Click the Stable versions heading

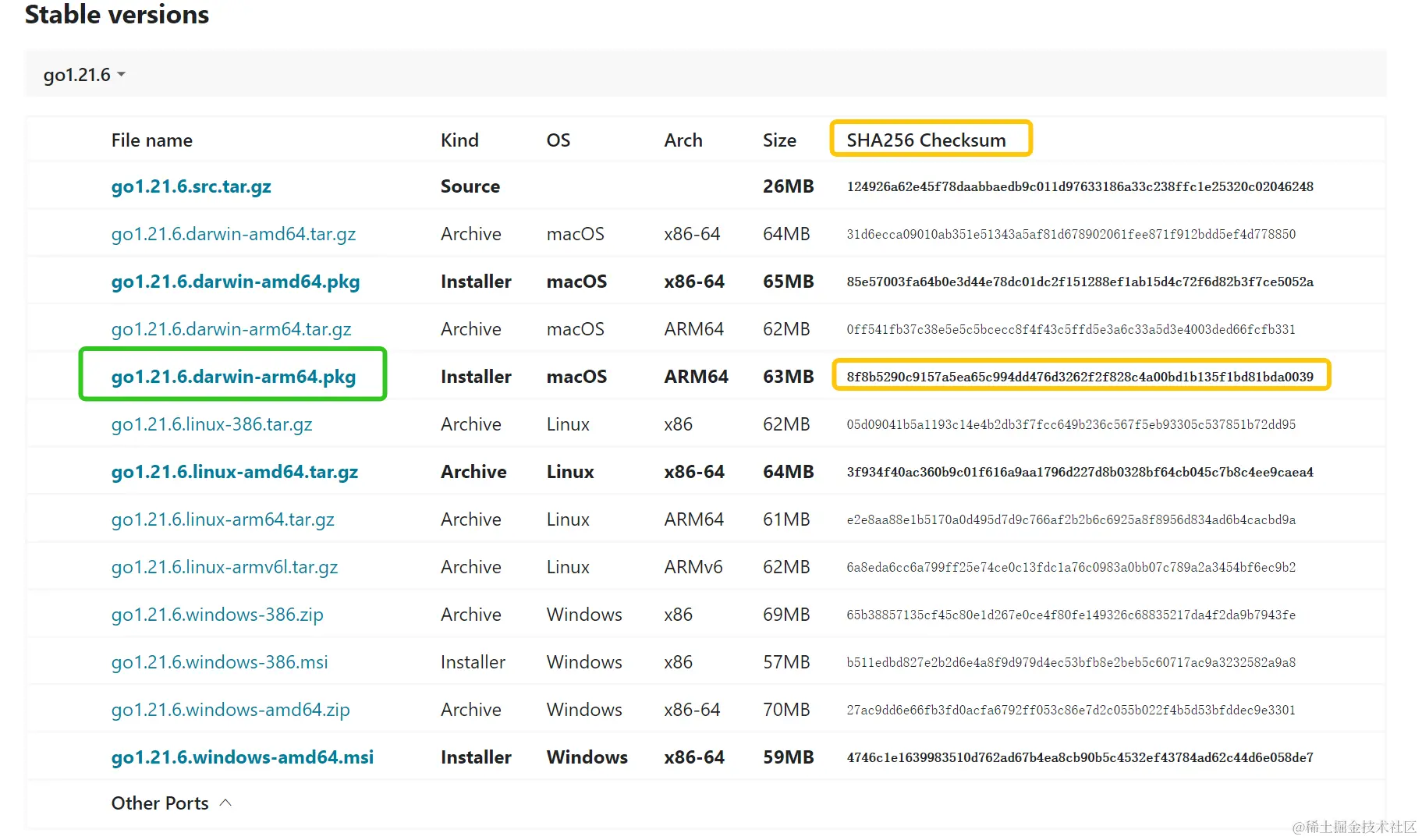[x=117, y=14]
